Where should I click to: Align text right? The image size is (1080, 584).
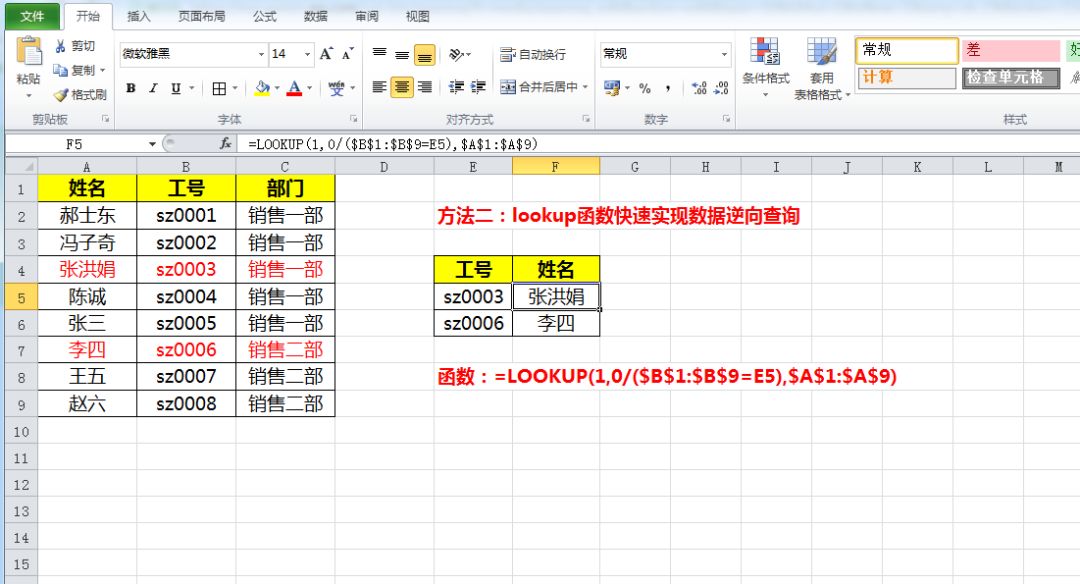[424, 87]
